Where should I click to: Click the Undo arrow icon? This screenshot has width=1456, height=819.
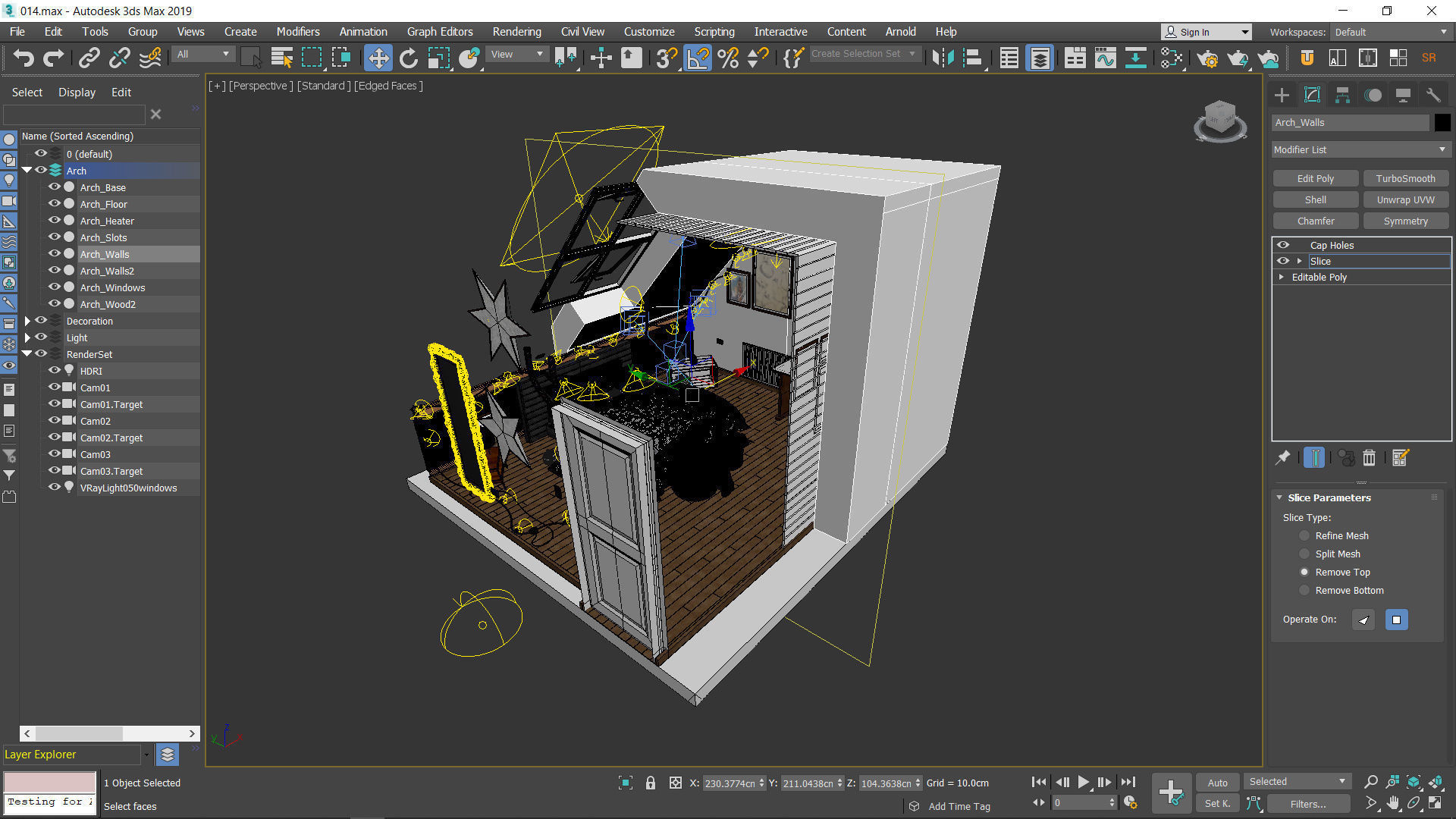pos(24,58)
